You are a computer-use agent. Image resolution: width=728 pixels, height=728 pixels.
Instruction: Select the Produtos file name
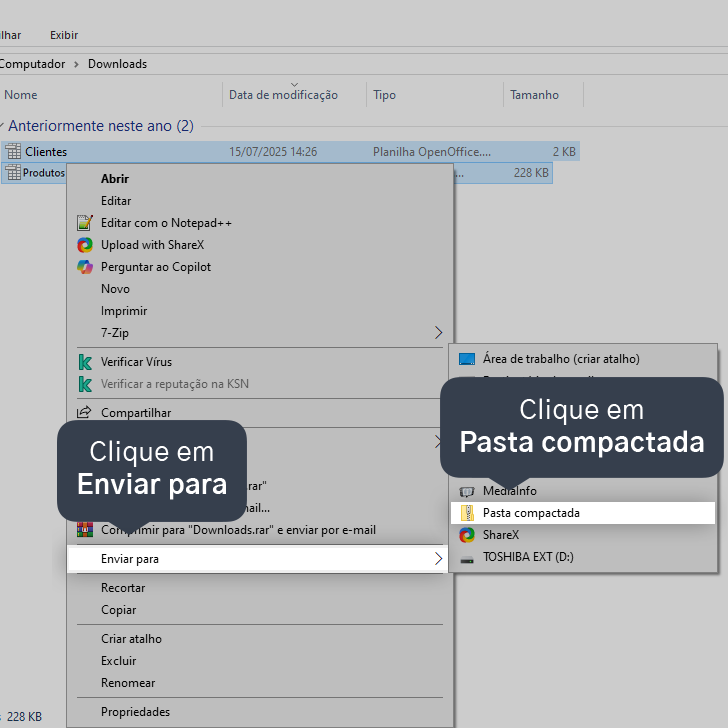tap(44, 173)
